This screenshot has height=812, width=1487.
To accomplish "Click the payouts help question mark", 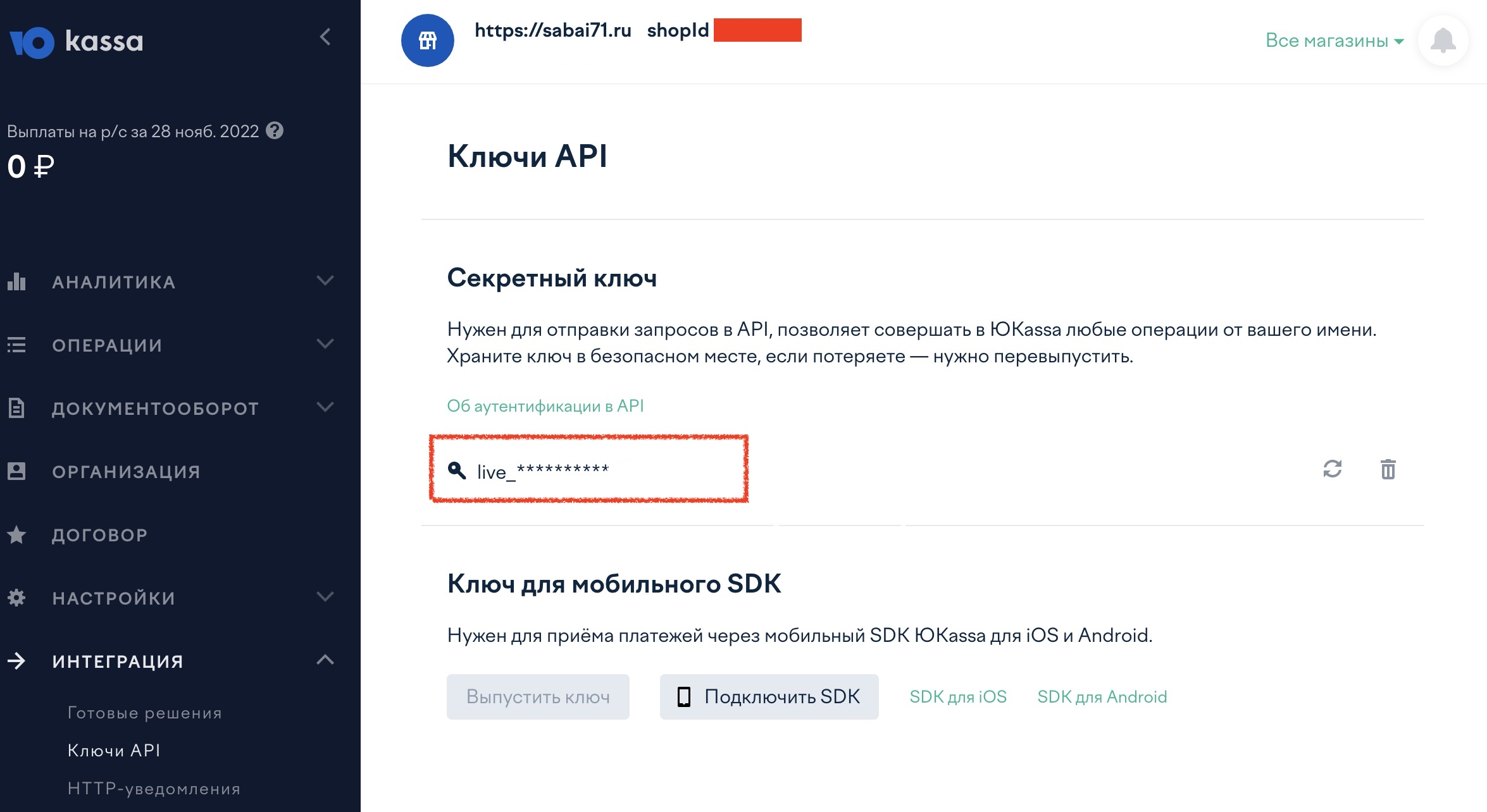I will 275,131.
